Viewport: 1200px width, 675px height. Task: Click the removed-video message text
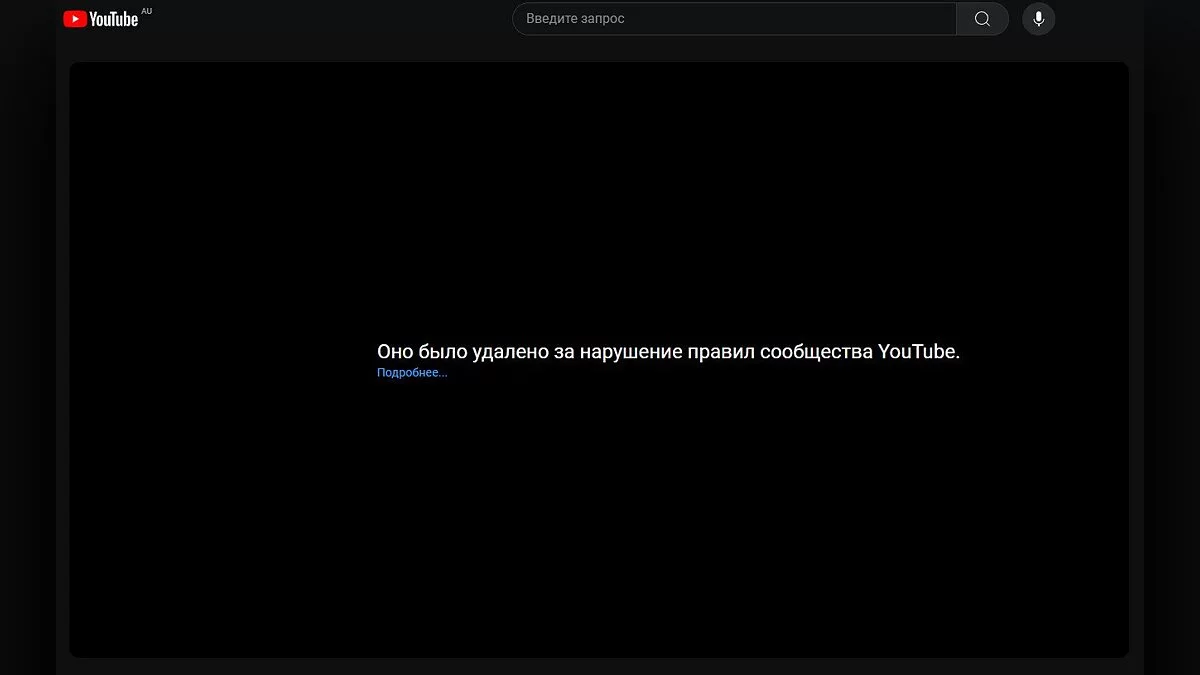pyautogui.click(x=668, y=351)
